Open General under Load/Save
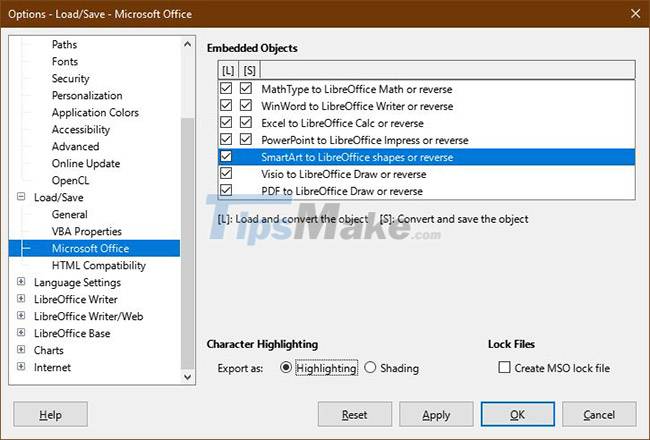Image resolution: width=650 pixels, height=440 pixels. [x=70, y=214]
